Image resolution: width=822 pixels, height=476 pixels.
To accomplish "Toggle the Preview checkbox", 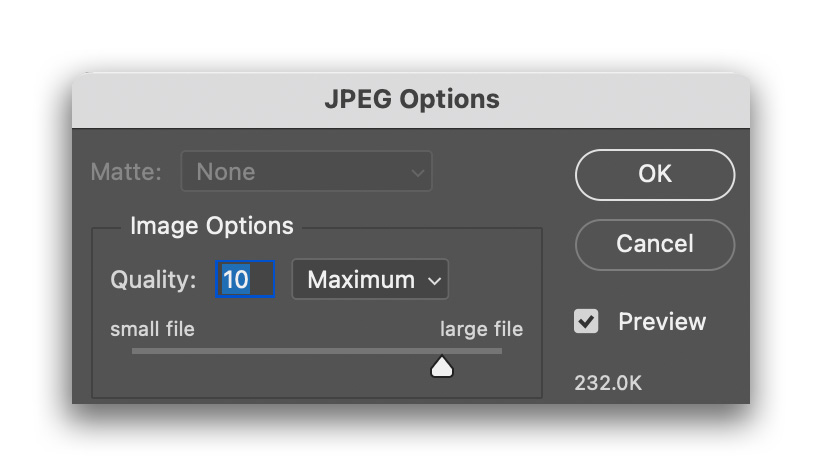I will (x=586, y=321).
